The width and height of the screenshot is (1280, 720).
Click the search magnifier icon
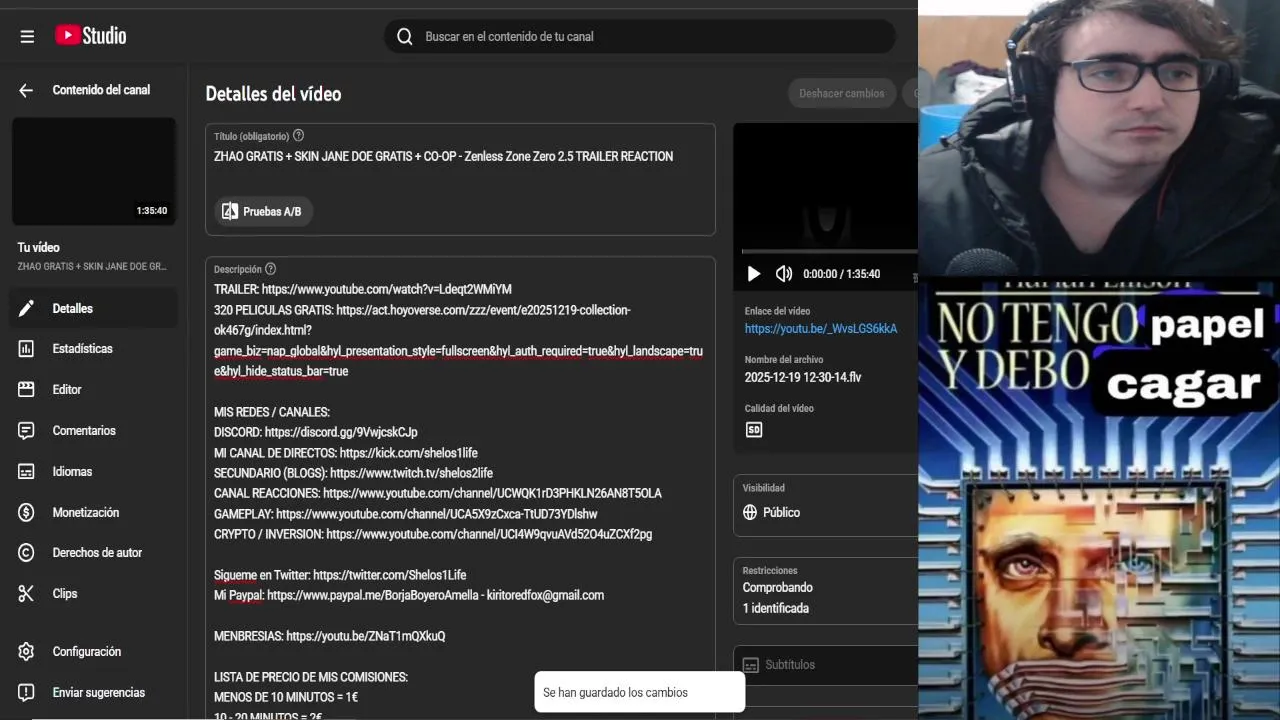click(404, 37)
